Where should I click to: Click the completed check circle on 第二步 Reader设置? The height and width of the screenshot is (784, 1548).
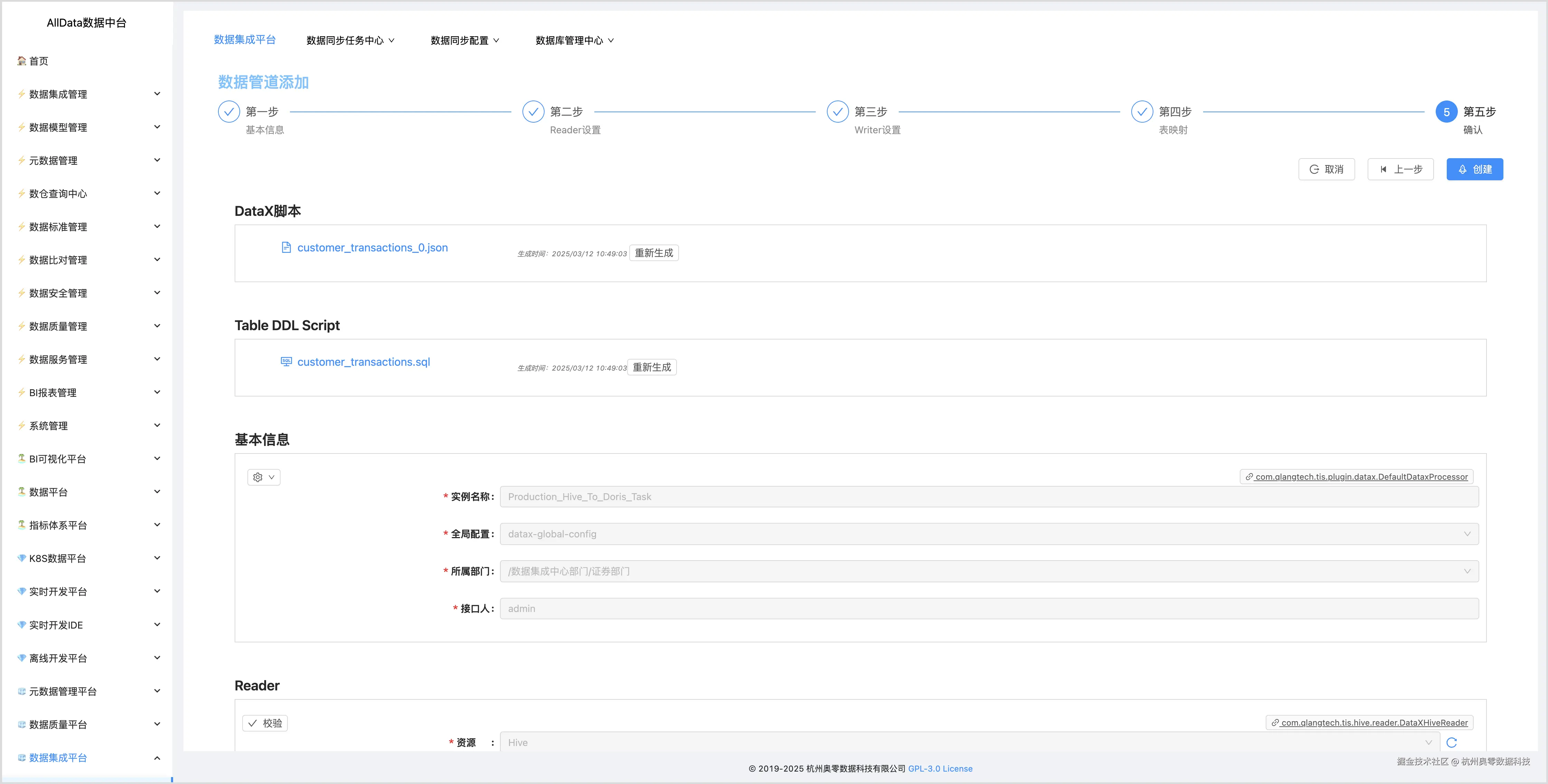point(533,111)
